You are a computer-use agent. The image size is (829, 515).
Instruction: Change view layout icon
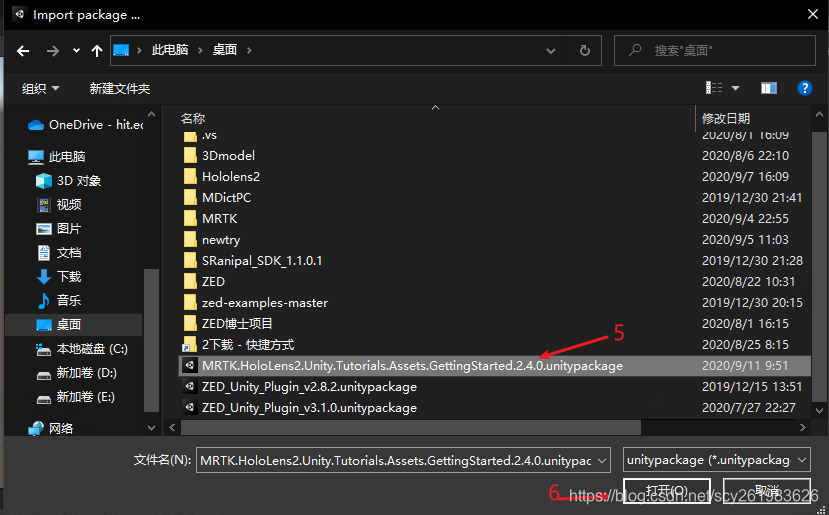pos(714,88)
